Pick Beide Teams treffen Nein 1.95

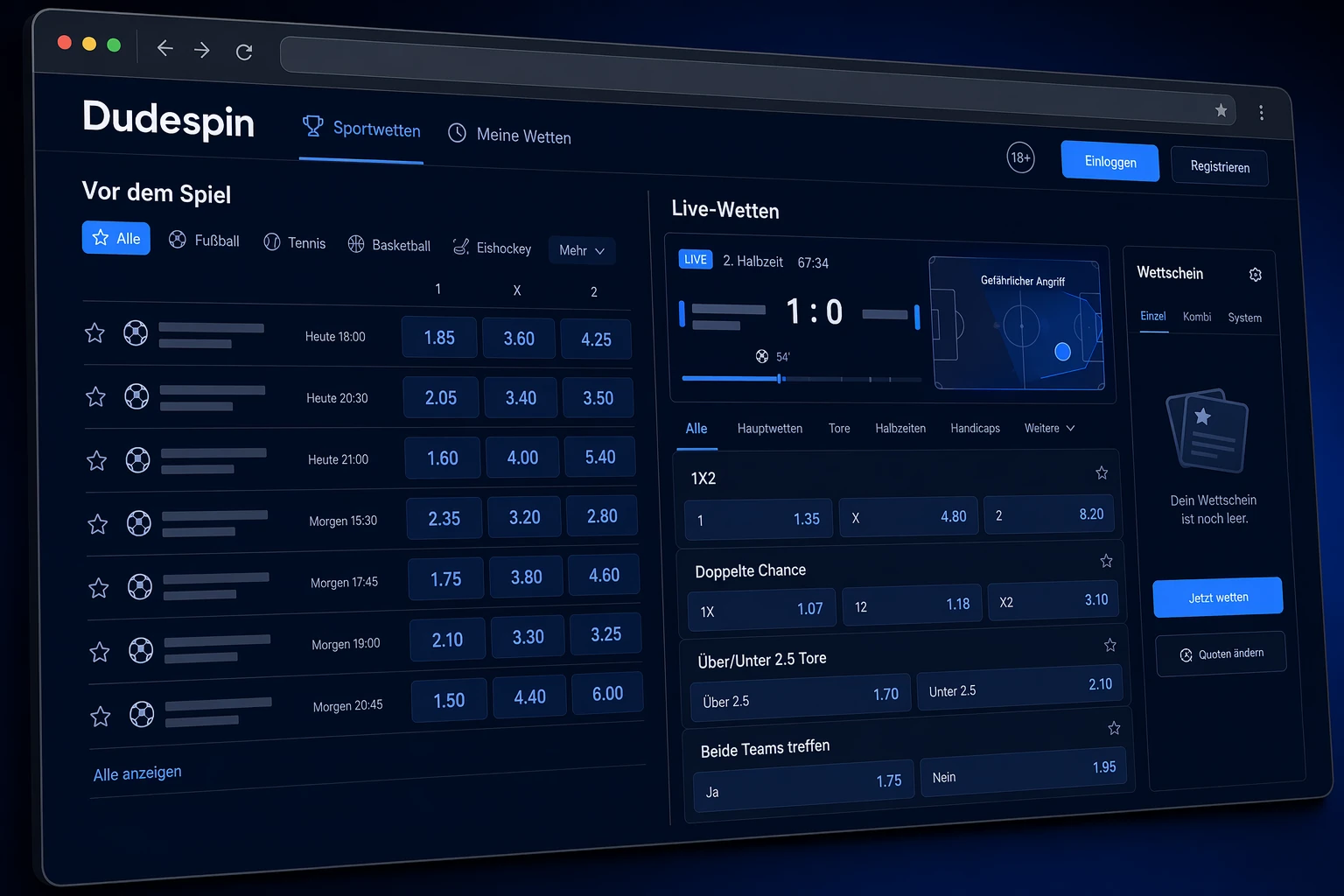pos(1024,773)
